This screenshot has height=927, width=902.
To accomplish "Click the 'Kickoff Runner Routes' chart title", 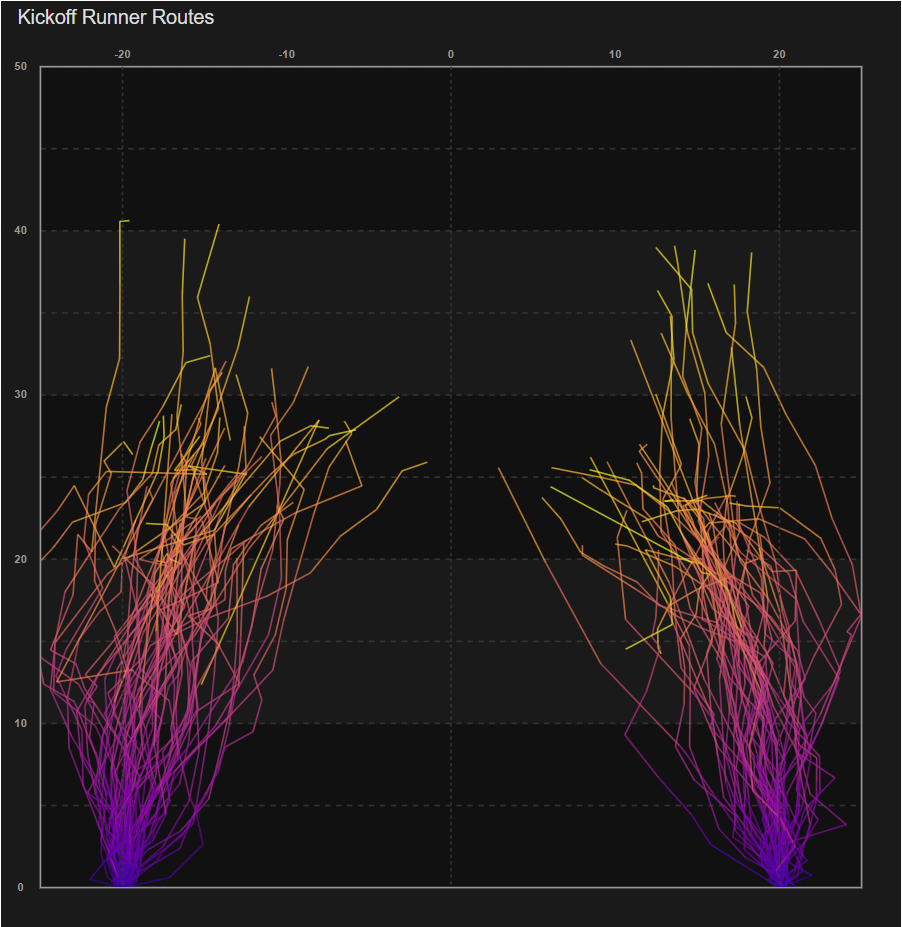I will (116, 17).
